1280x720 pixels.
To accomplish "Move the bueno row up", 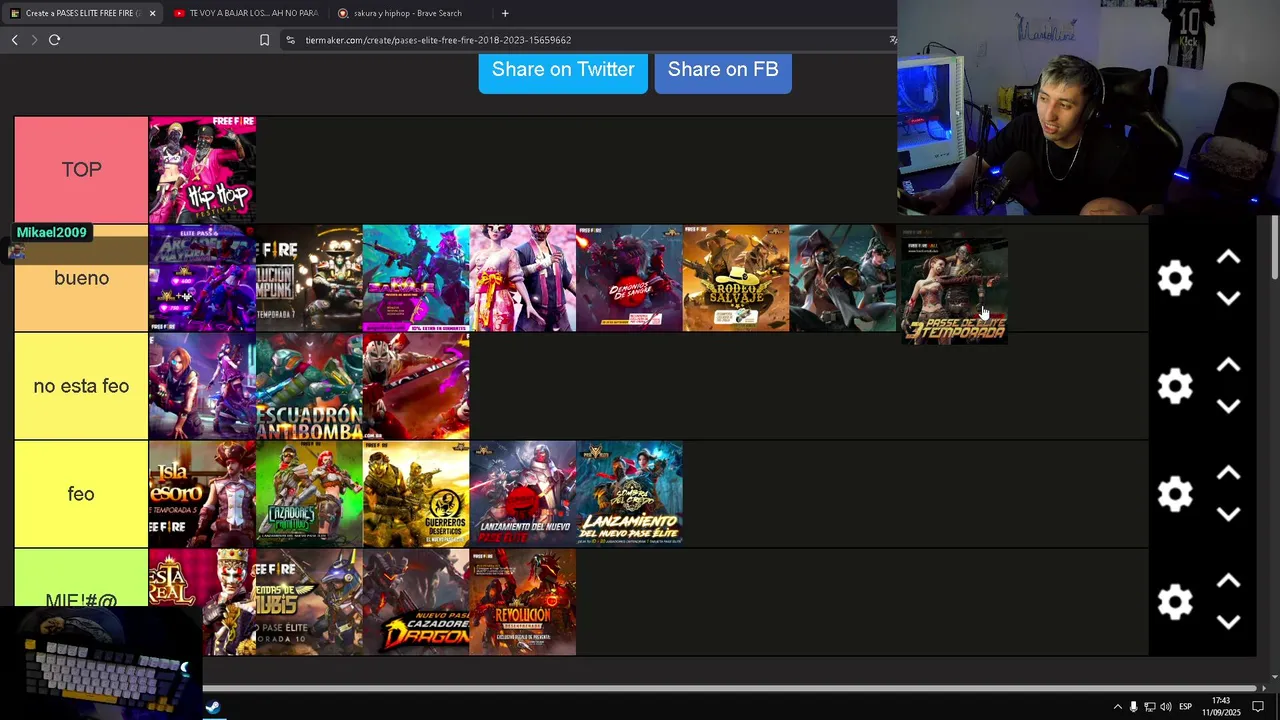I will click(x=1228, y=258).
